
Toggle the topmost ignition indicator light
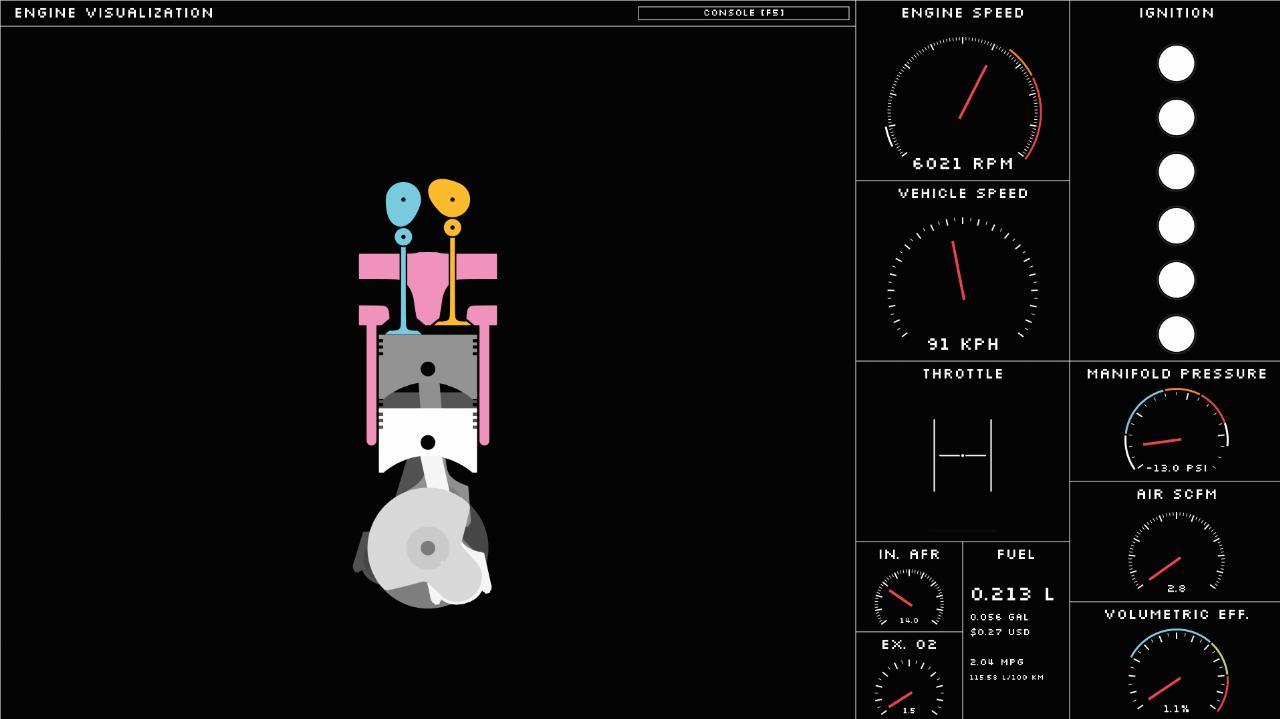[x=1176, y=64]
